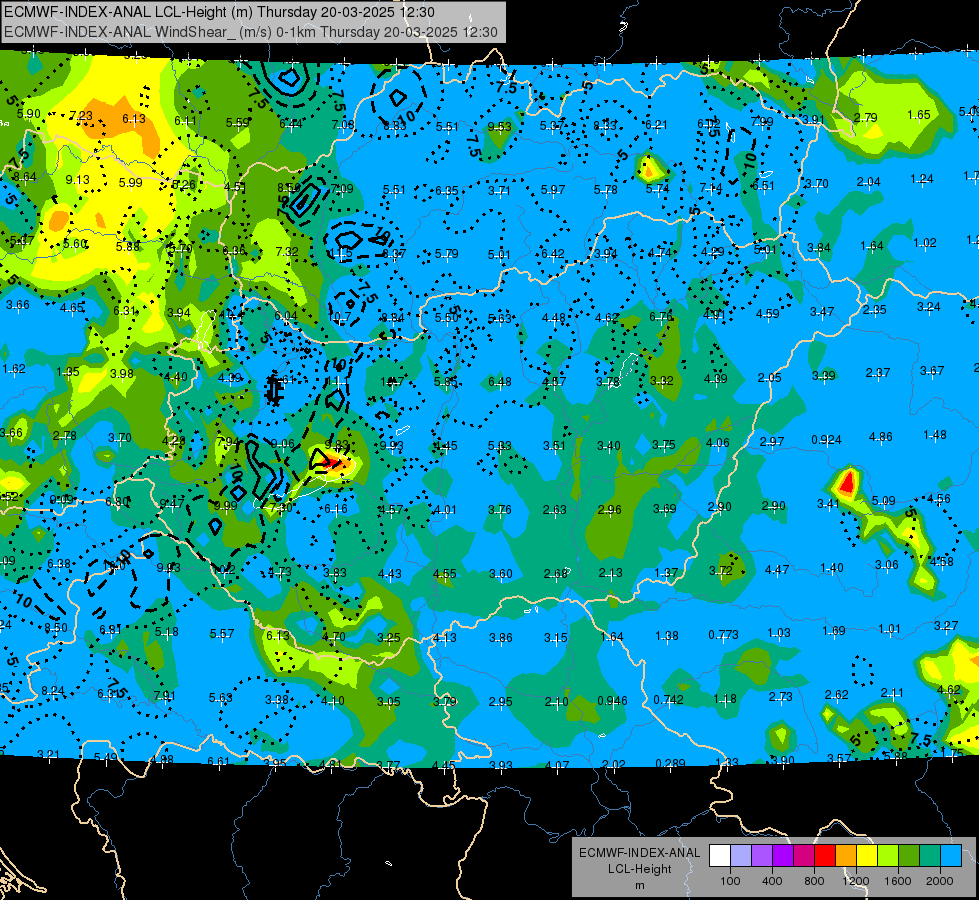Click the grid value '3.24'
The image size is (979, 900).
(929, 307)
